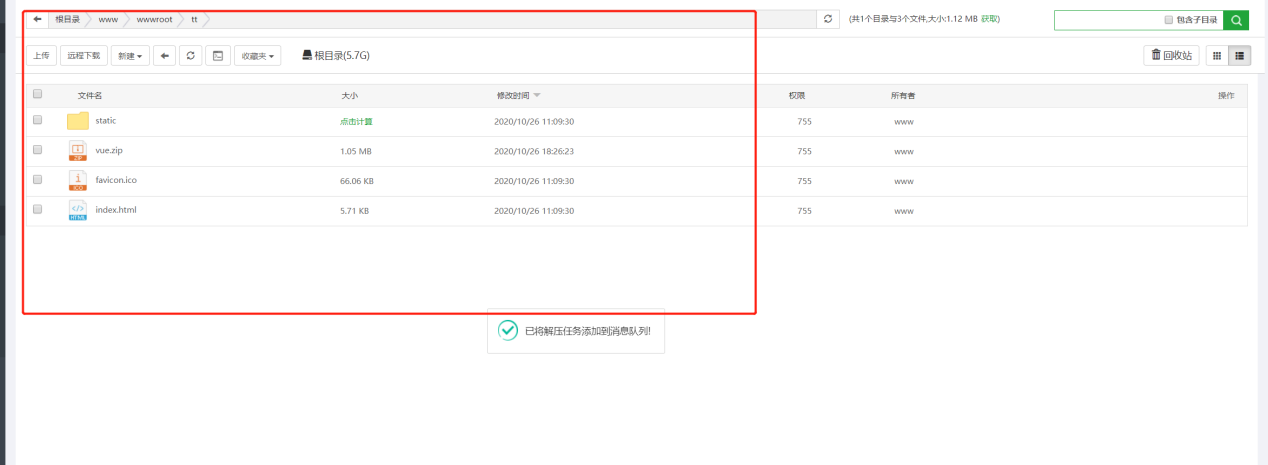The image size is (1268, 465).
Task: Navigate to wwwroot in breadcrumb path
Action: click(154, 19)
